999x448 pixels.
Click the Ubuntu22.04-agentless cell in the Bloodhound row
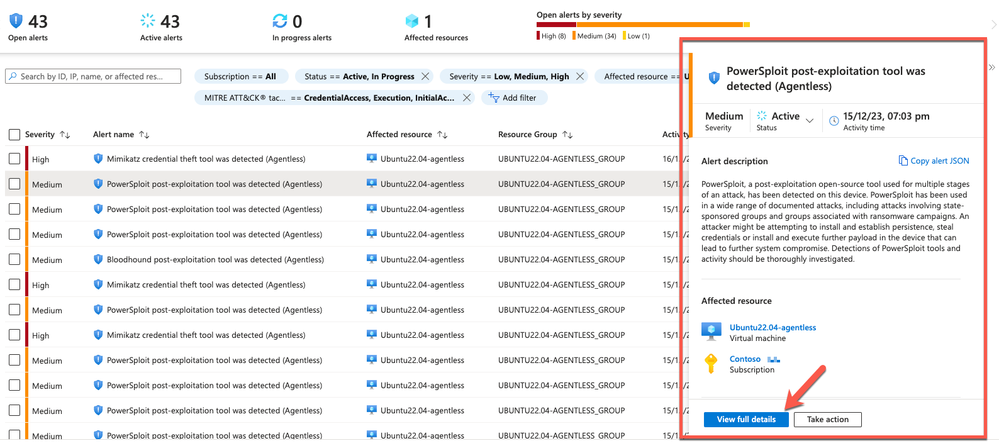coord(422,259)
